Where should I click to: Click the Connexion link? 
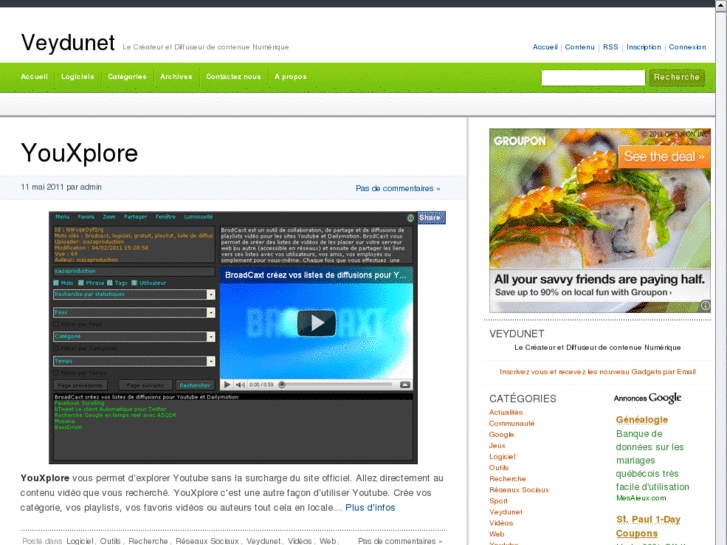click(687, 47)
